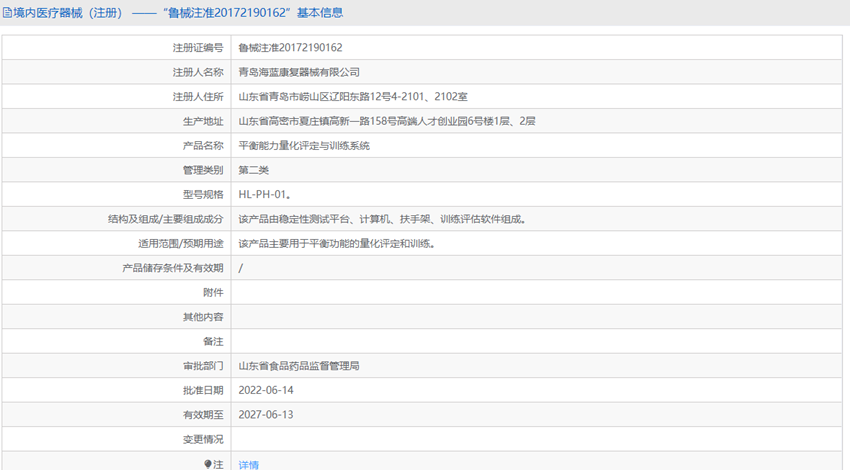The image size is (850, 470).
Task: Click the 管理类别 label
Action: point(203,170)
